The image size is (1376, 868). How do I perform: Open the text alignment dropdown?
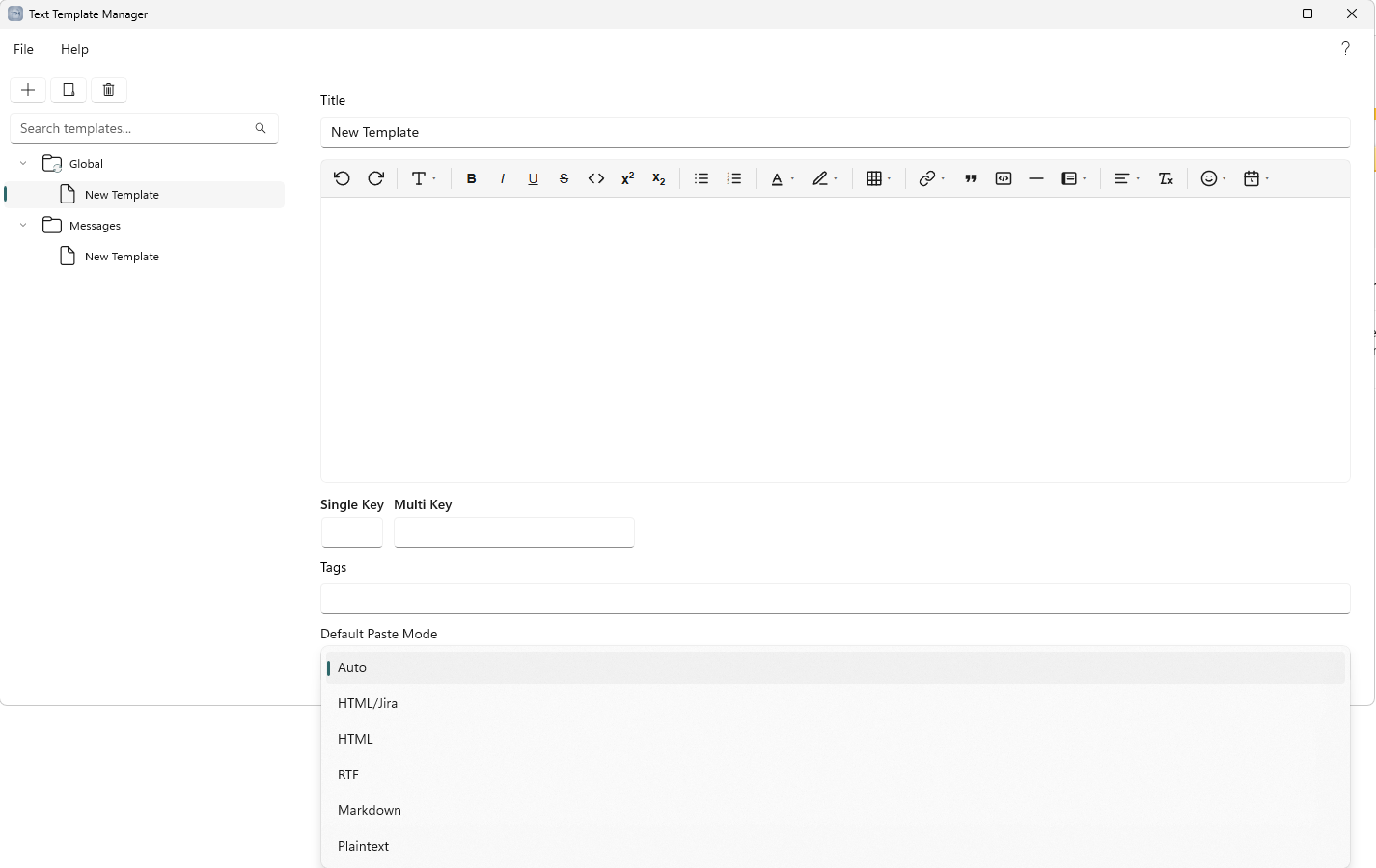tap(1126, 178)
